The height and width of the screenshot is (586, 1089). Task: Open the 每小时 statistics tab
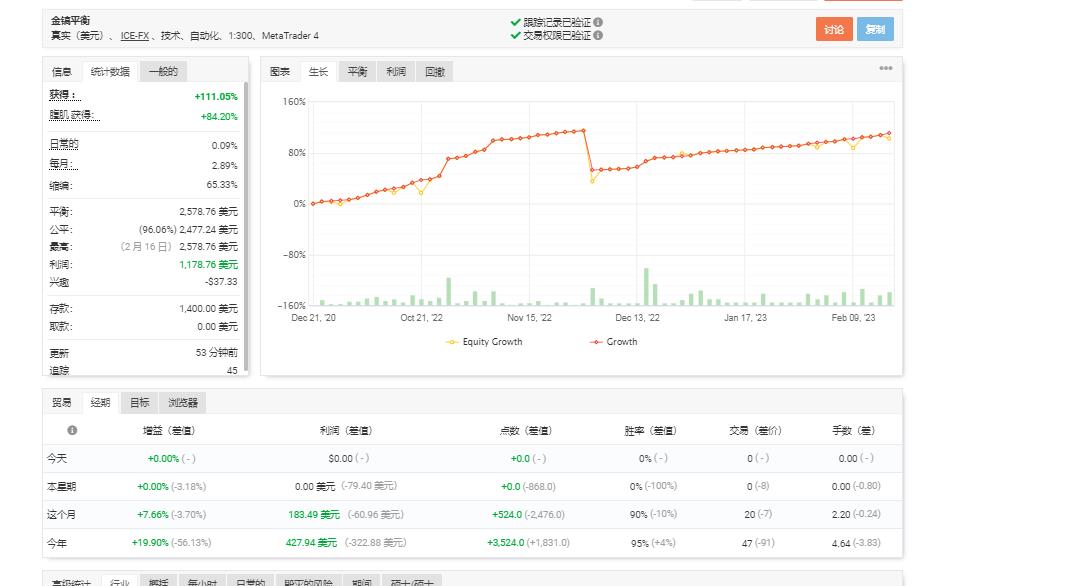point(204,582)
